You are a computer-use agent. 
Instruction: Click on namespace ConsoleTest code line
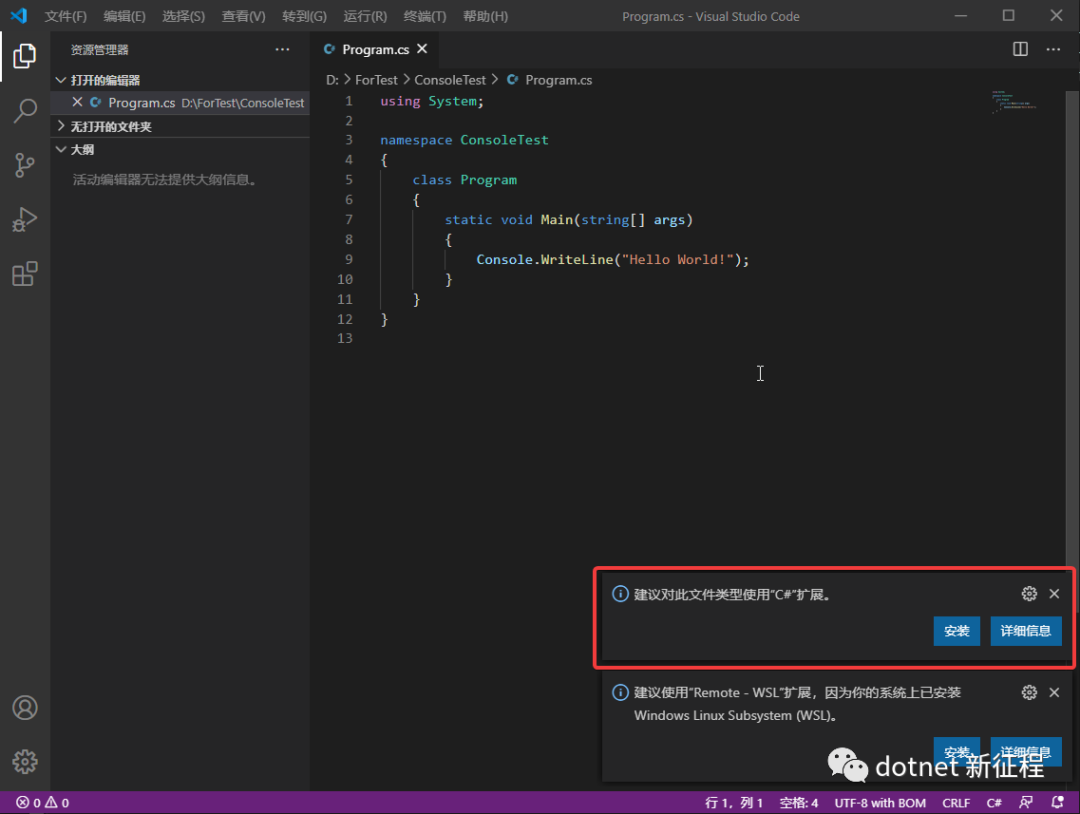pos(464,140)
